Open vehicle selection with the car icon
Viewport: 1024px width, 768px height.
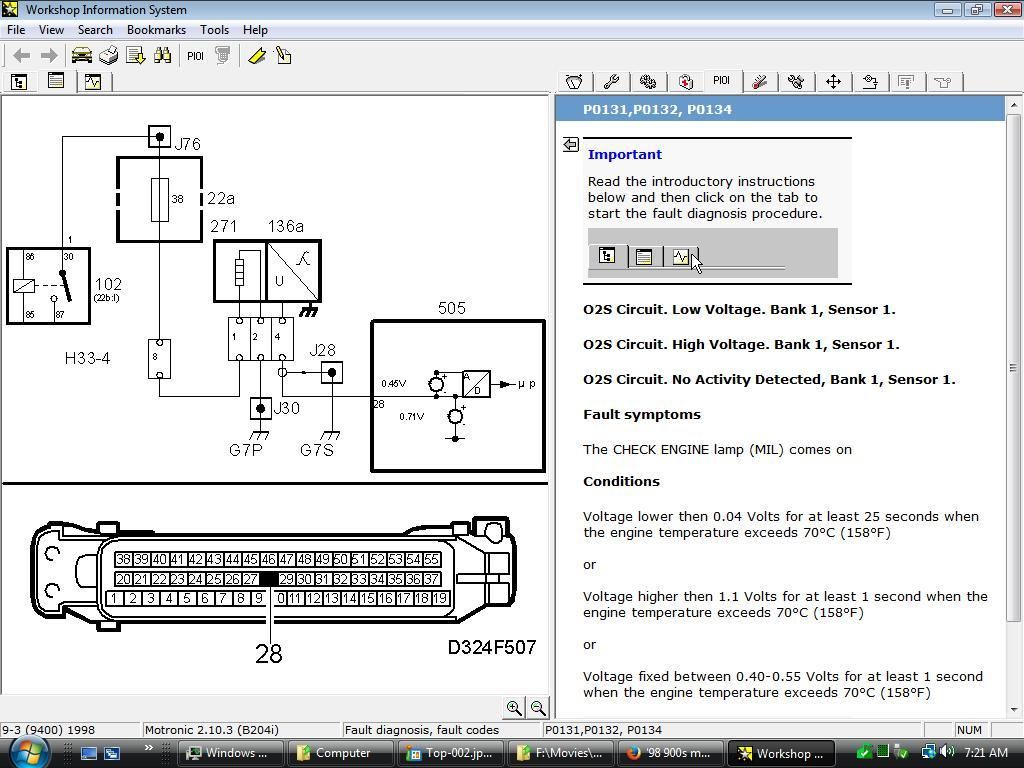81,55
